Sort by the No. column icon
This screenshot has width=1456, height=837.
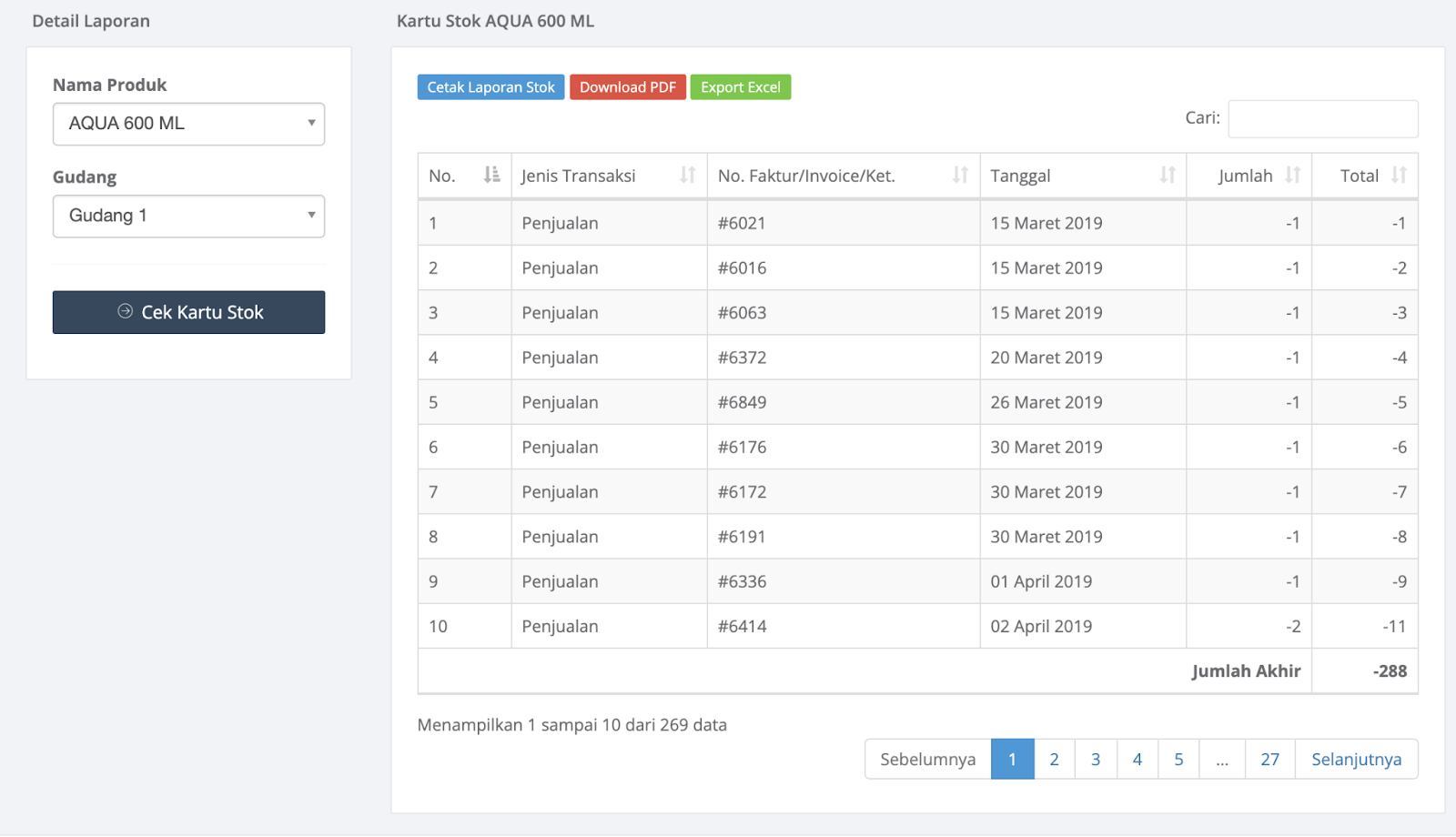491,175
